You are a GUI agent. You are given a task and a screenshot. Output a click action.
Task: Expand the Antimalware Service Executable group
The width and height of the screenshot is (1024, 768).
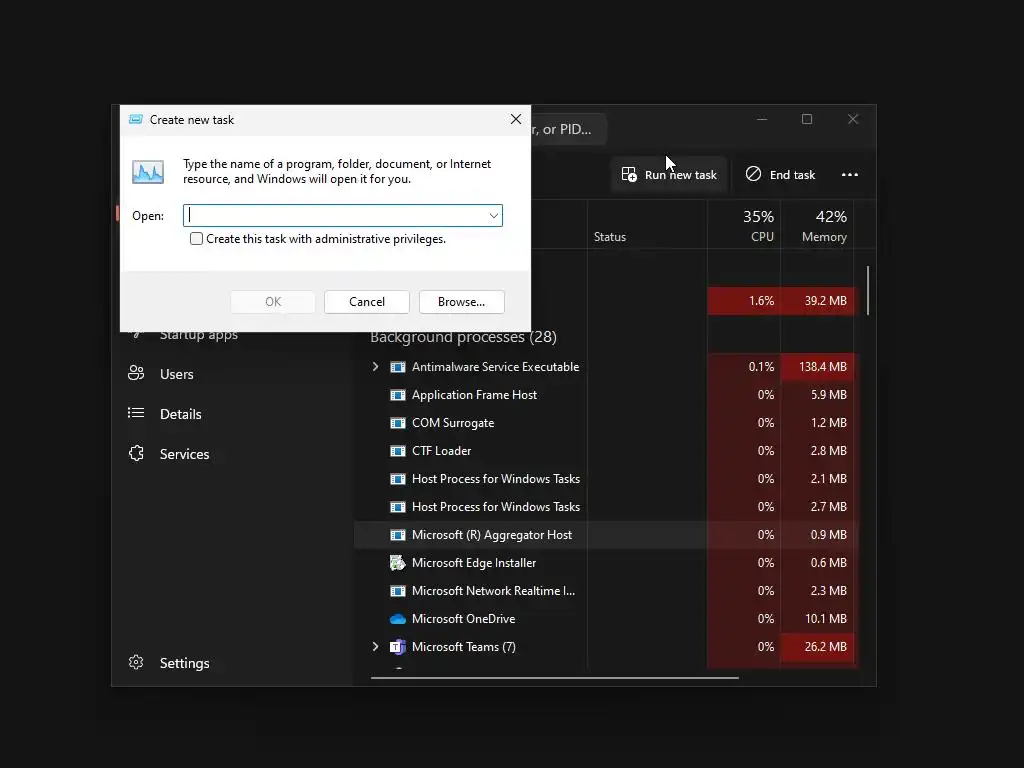click(x=376, y=366)
